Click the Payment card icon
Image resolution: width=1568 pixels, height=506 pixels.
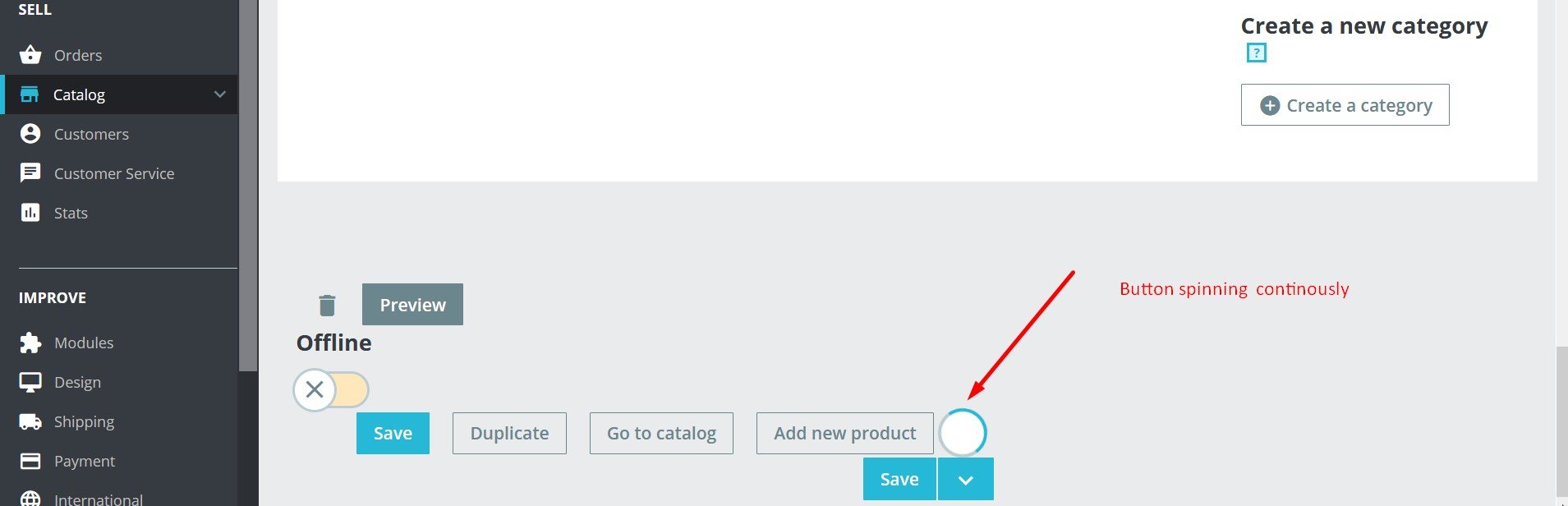tap(30, 461)
